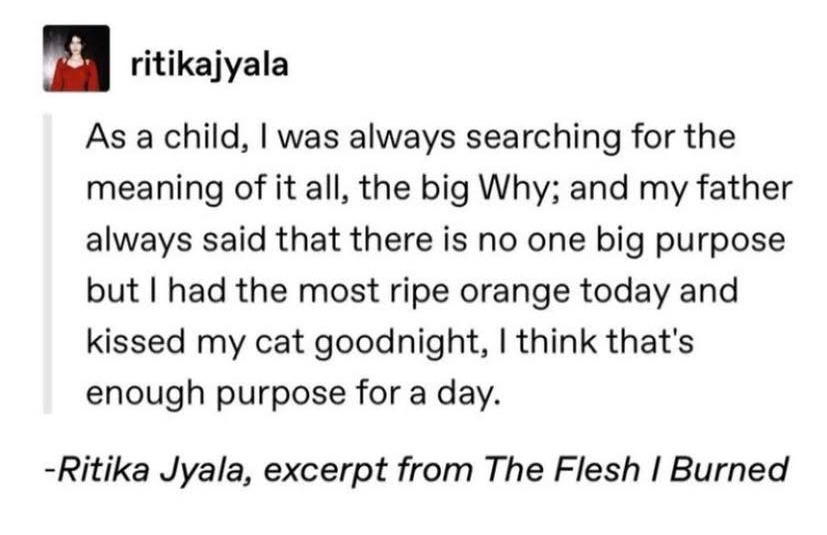
Task: Click the gray quote bar beside the text
Action: 47,262
